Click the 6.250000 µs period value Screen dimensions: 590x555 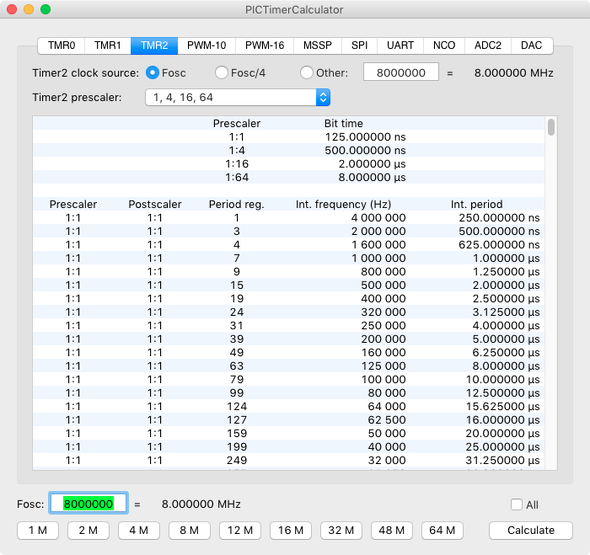click(x=506, y=353)
